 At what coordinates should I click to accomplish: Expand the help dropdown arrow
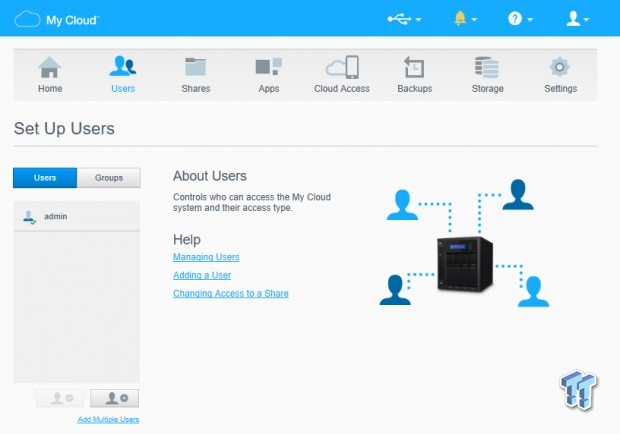(x=530, y=19)
